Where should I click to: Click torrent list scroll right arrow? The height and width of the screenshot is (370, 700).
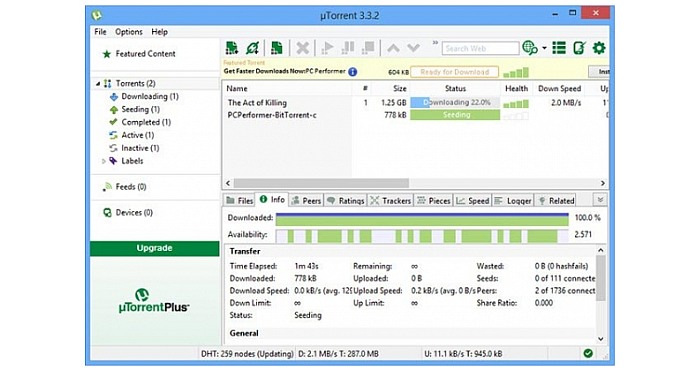point(603,183)
